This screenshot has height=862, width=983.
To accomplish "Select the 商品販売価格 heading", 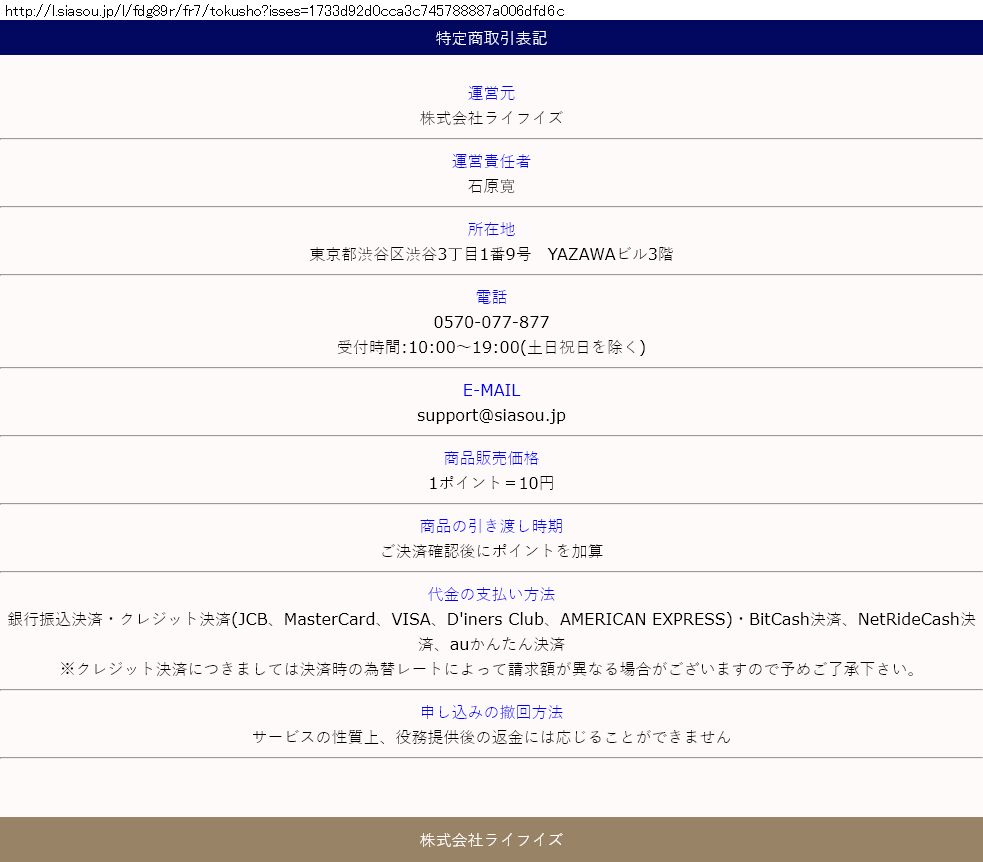I will pyautogui.click(x=491, y=458).
